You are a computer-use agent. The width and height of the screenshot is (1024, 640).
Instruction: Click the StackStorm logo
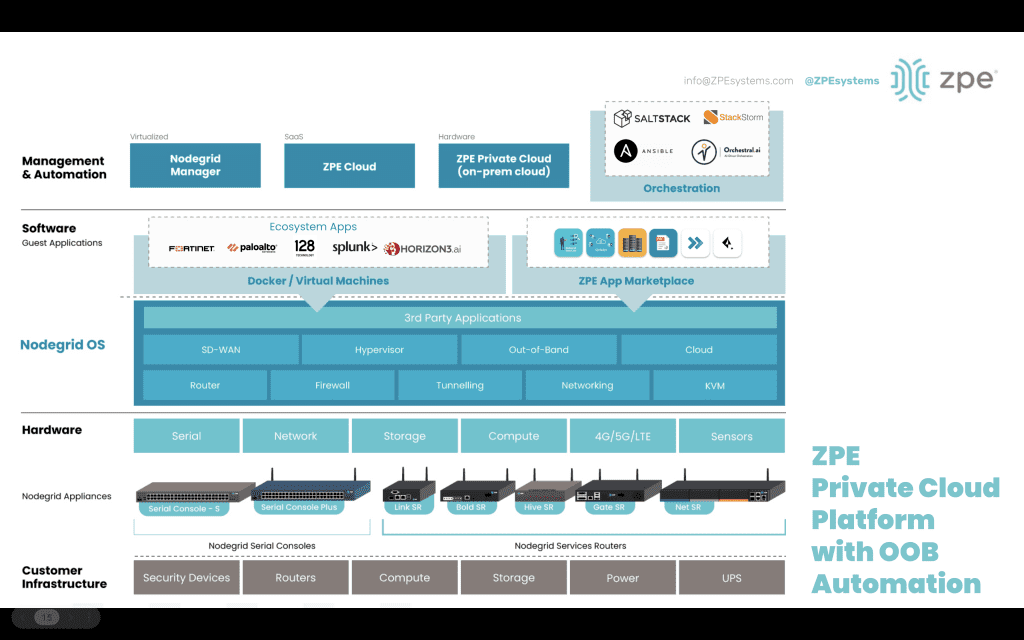click(733, 118)
